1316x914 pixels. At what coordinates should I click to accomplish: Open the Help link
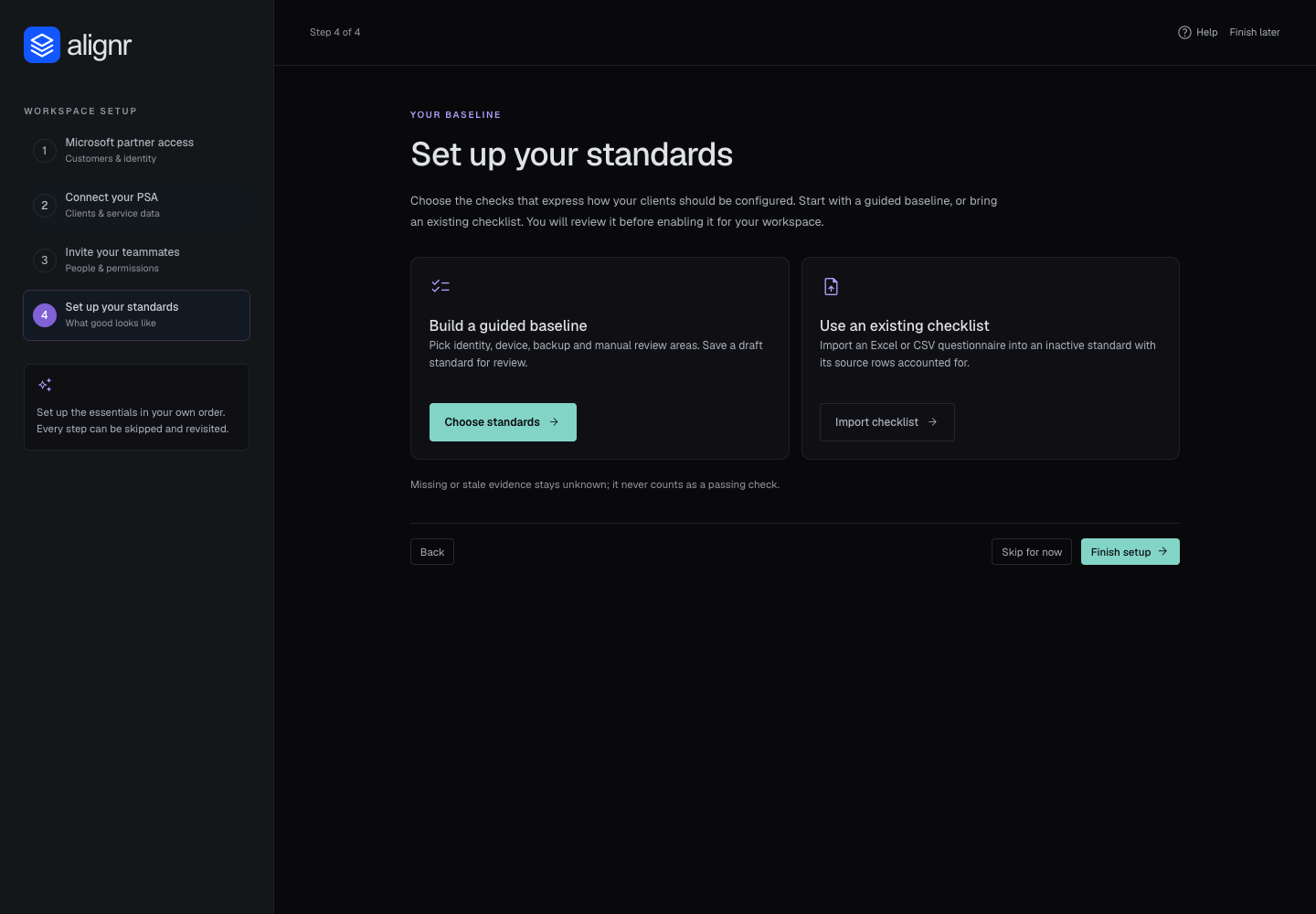[1198, 32]
